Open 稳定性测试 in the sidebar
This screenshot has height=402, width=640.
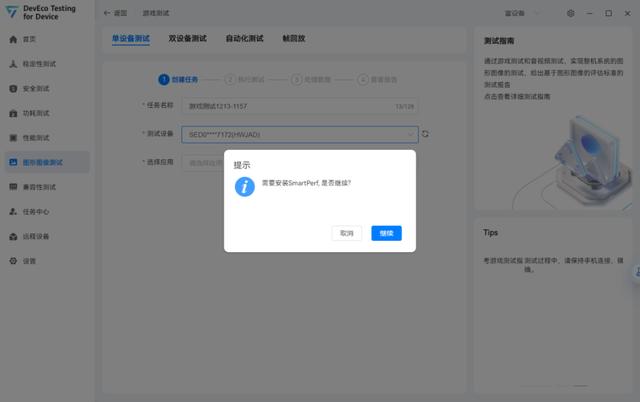pyautogui.click(x=47, y=64)
